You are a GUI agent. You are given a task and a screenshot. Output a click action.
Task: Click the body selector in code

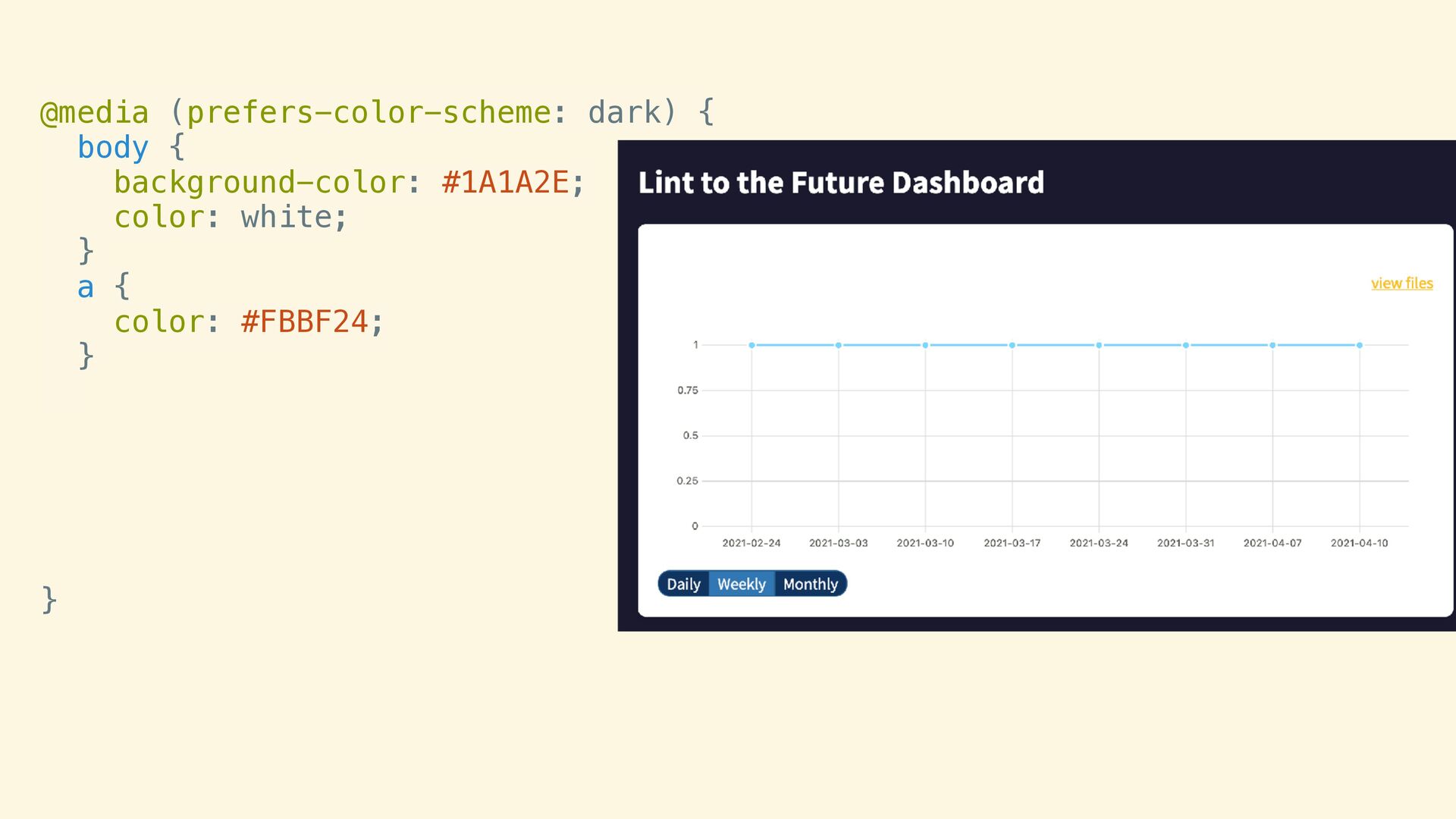113,148
